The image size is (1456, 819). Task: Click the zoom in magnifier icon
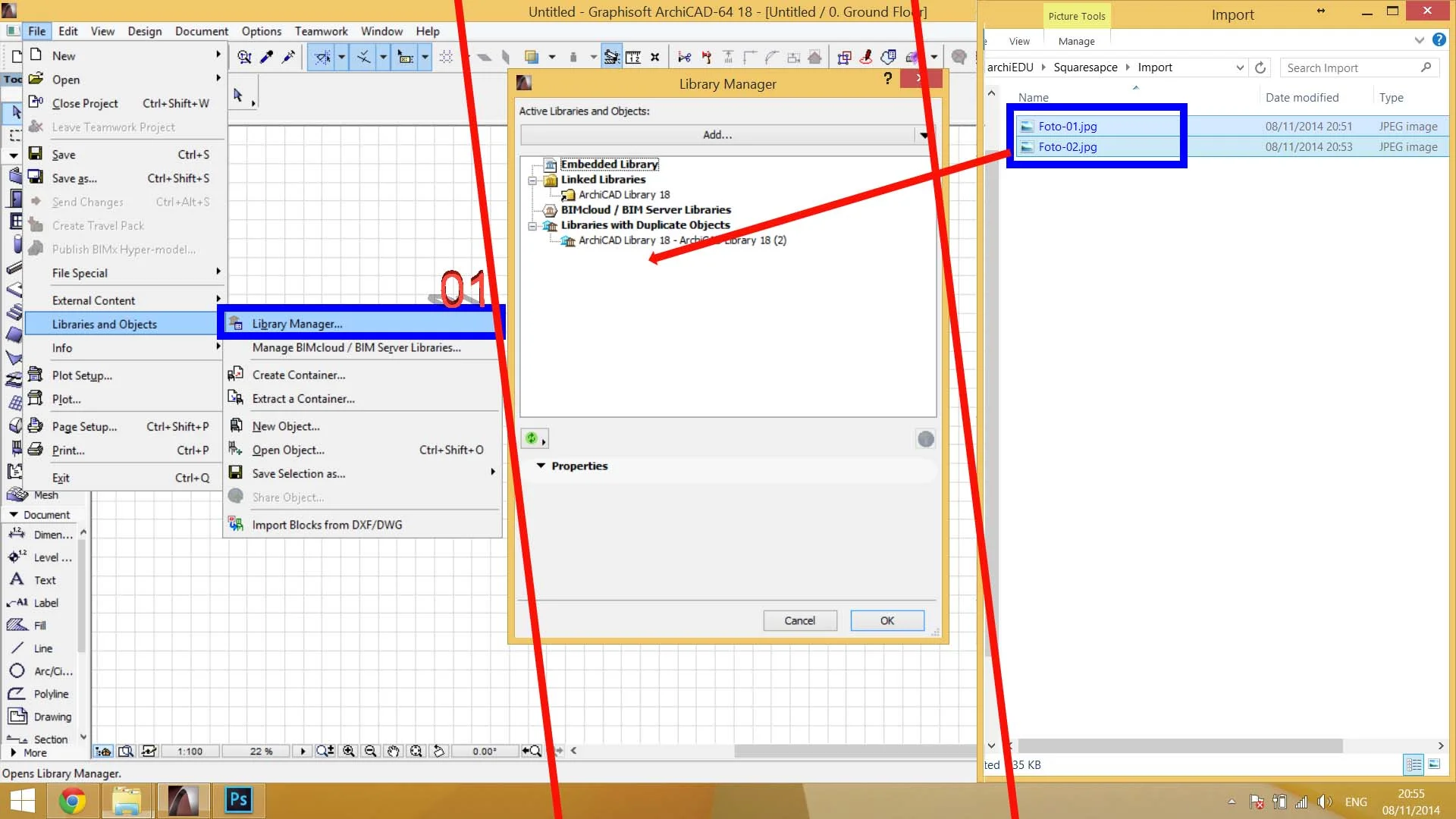pos(349,751)
